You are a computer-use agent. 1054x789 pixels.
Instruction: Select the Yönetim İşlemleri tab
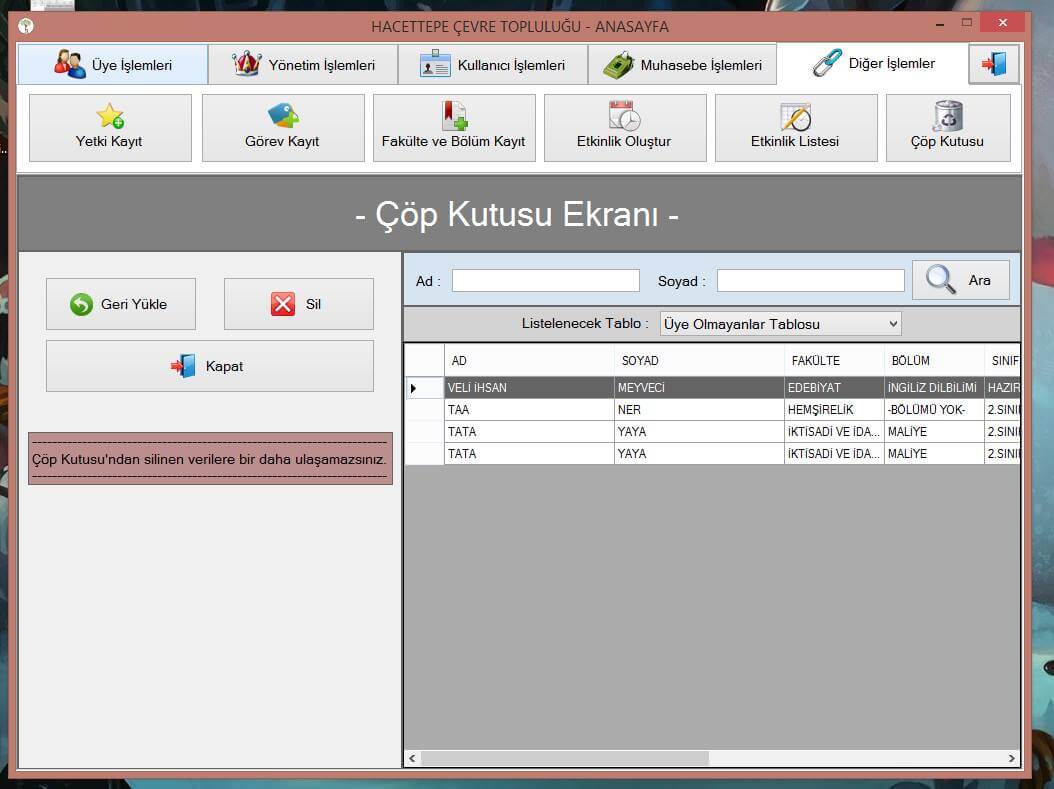(303, 65)
